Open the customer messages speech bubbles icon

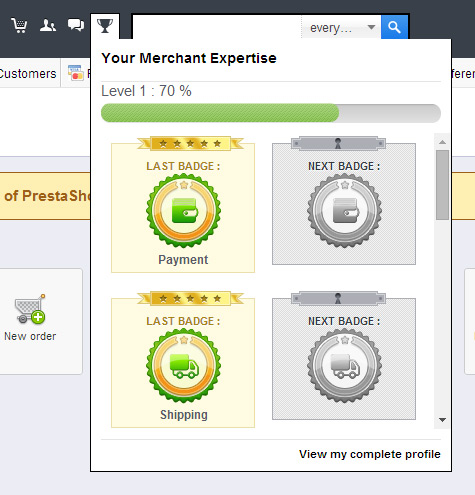click(76, 25)
